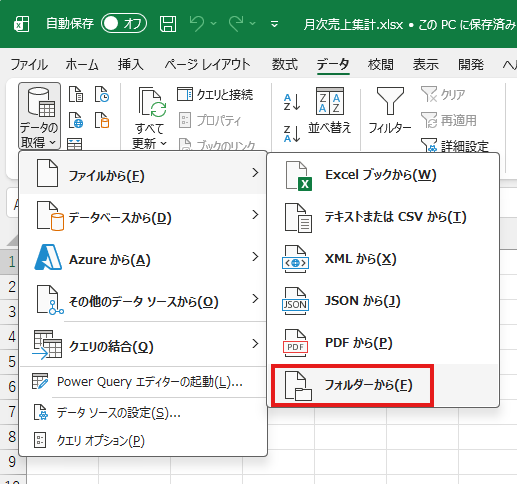Switch to the 挿入 tab
The image size is (517, 484).
131,64
